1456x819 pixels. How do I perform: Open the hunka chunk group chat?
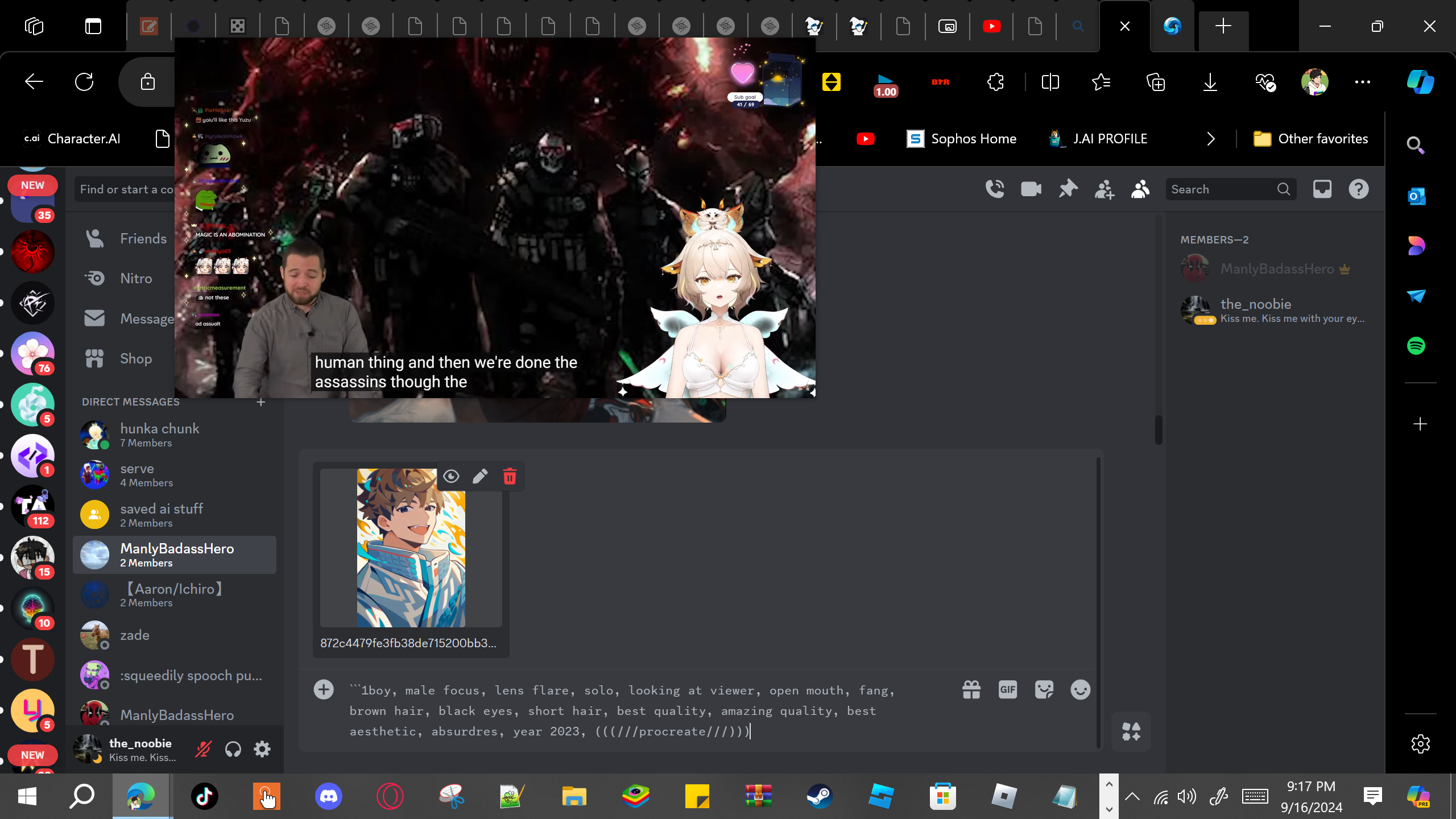(x=175, y=435)
